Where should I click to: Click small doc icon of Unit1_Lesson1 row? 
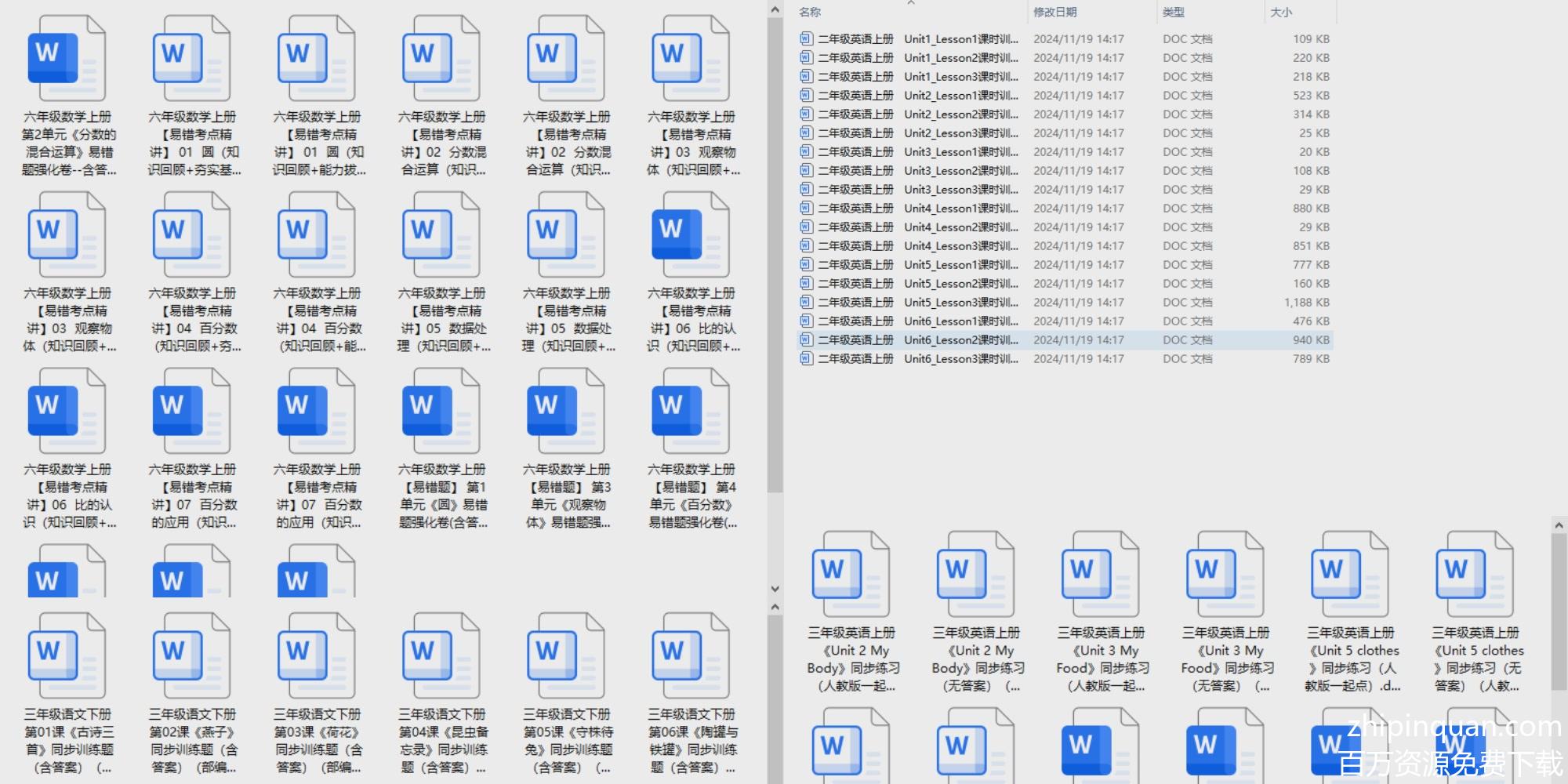point(806,38)
